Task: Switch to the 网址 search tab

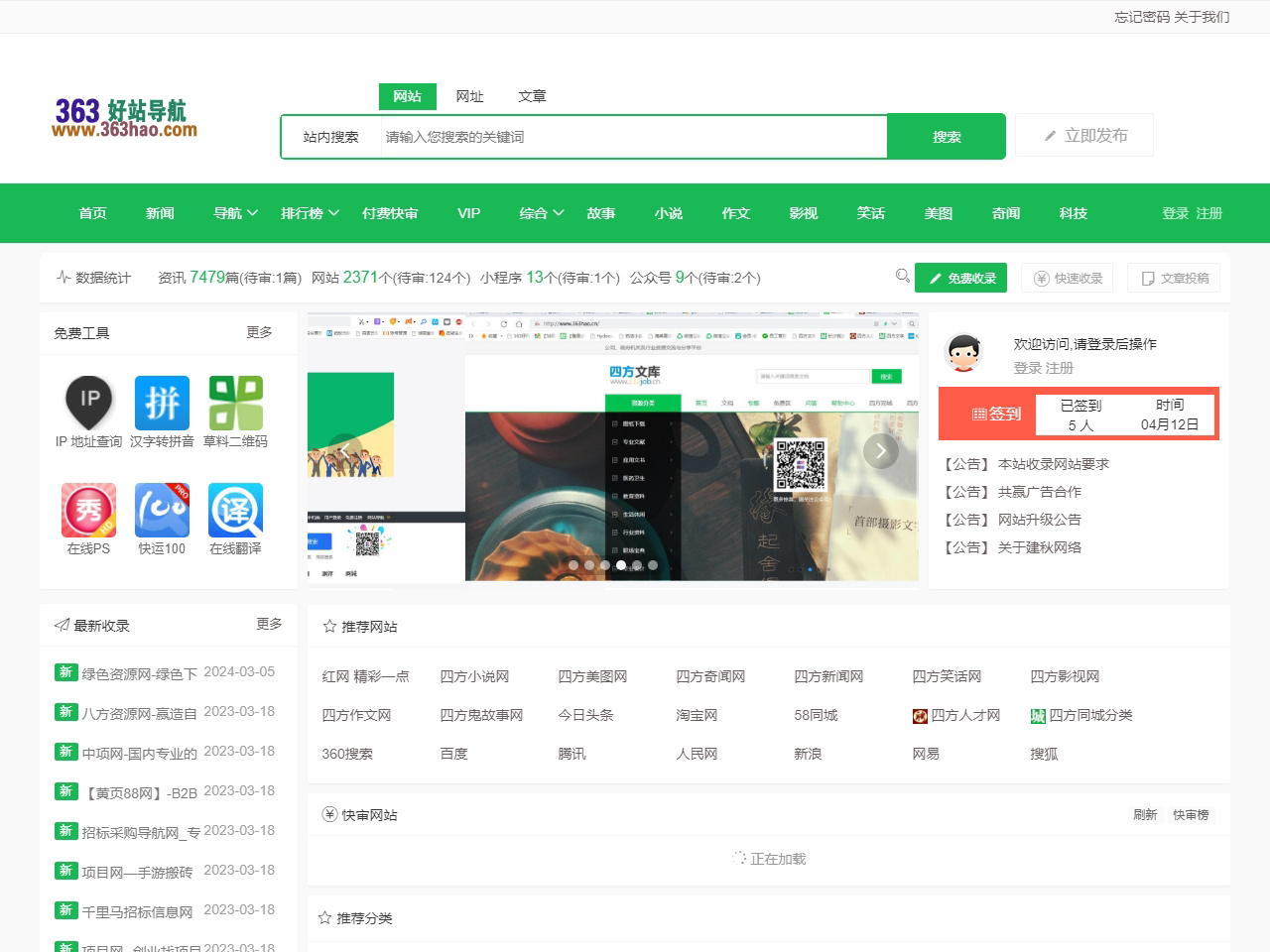Action: coord(469,96)
